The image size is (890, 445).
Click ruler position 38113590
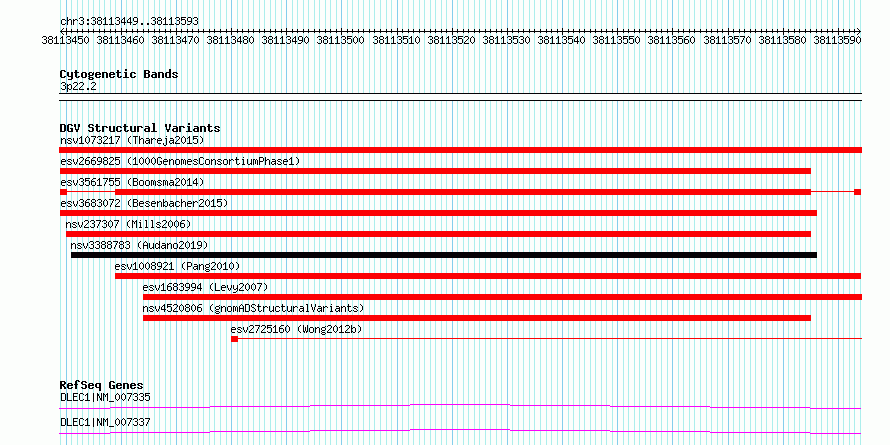[837, 40]
